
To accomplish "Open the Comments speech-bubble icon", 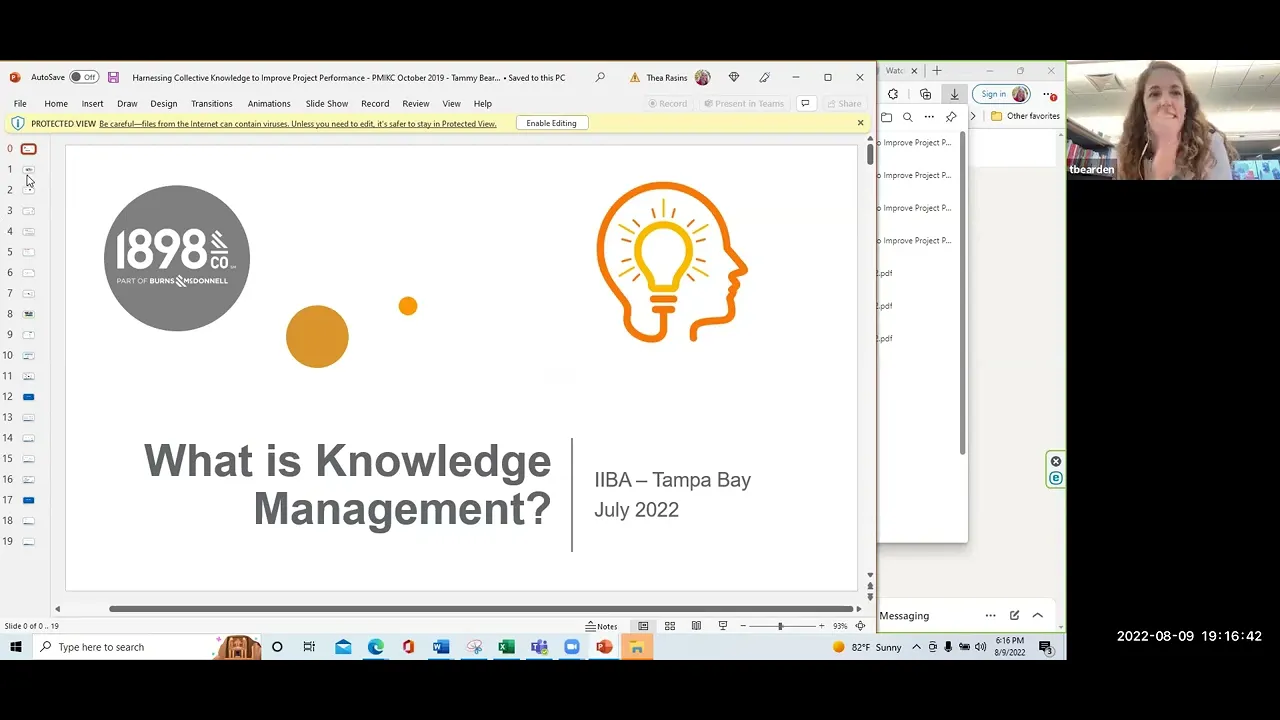I will coord(805,103).
